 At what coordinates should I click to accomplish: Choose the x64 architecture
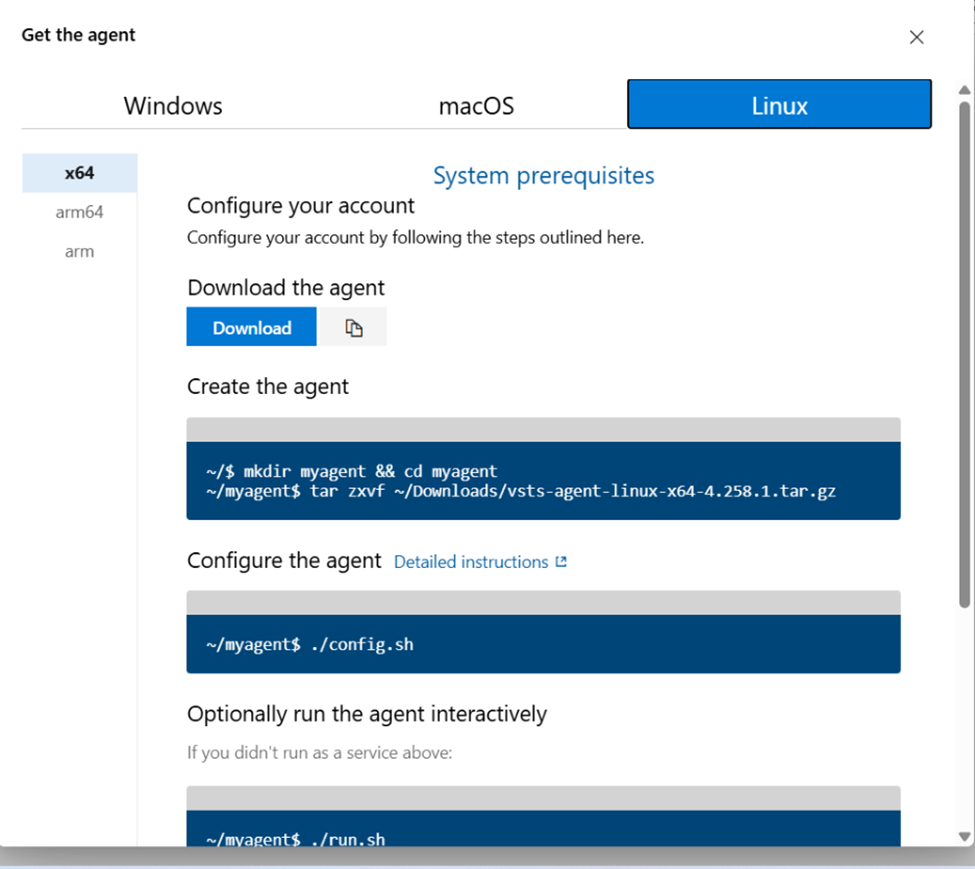(80, 173)
